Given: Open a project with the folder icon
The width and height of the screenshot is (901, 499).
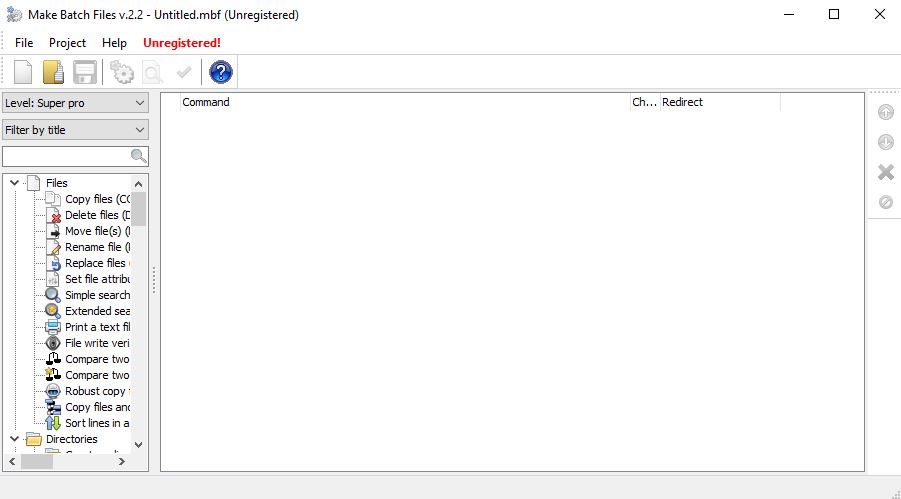Looking at the screenshot, I should 53,72.
